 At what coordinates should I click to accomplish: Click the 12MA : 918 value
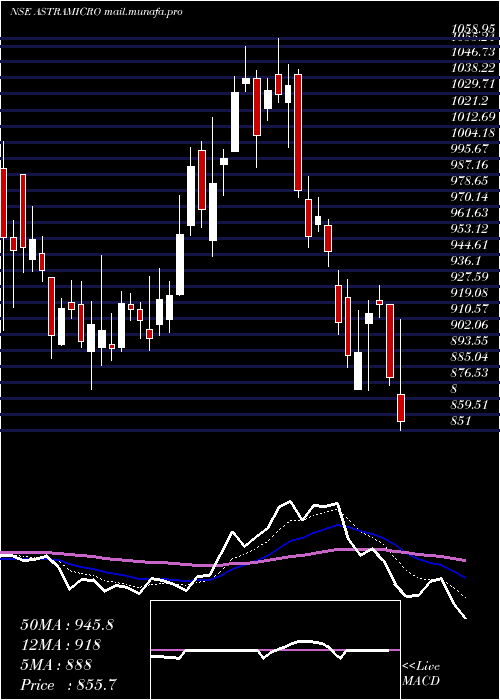pyautogui.click(x=60, y=645)
